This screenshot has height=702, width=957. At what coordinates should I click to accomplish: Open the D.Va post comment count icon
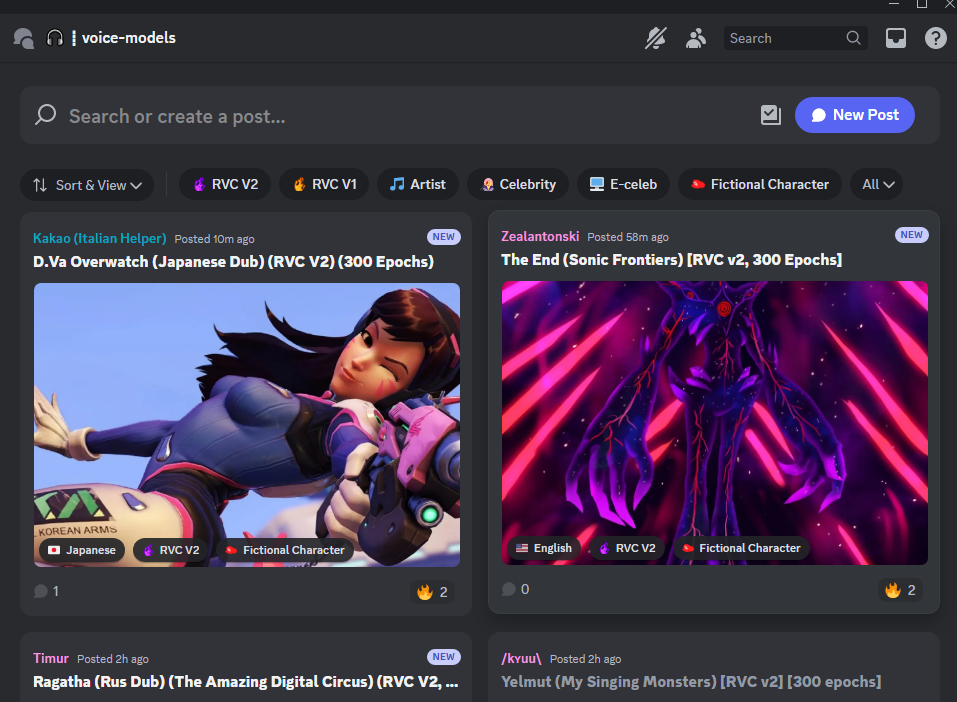click(41, 591)
